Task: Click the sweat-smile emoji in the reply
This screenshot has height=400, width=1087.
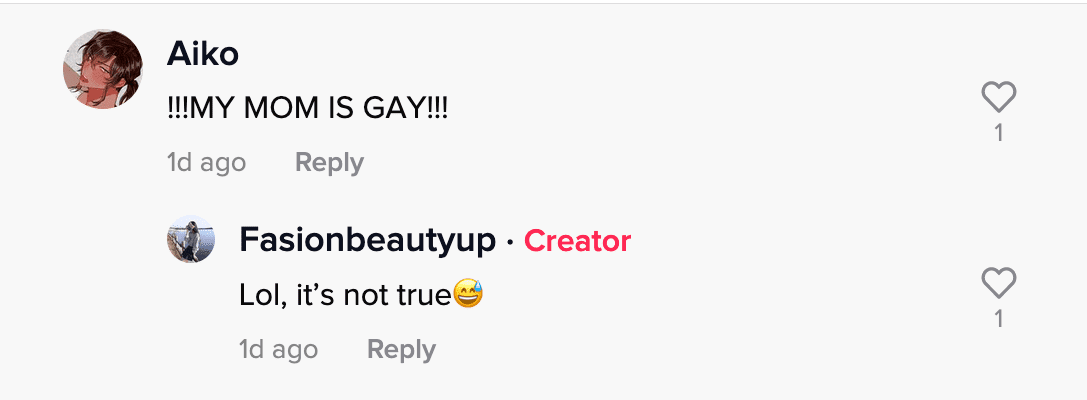Action: (x=468, y=295)
